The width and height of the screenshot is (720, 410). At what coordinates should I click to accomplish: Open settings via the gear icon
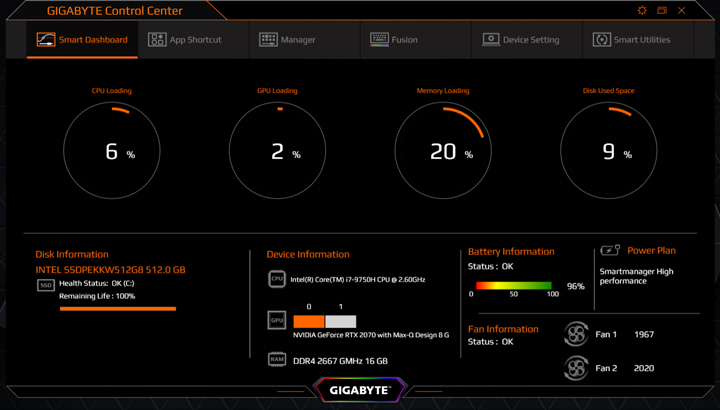pyautogui.click(x=642, y=11)
